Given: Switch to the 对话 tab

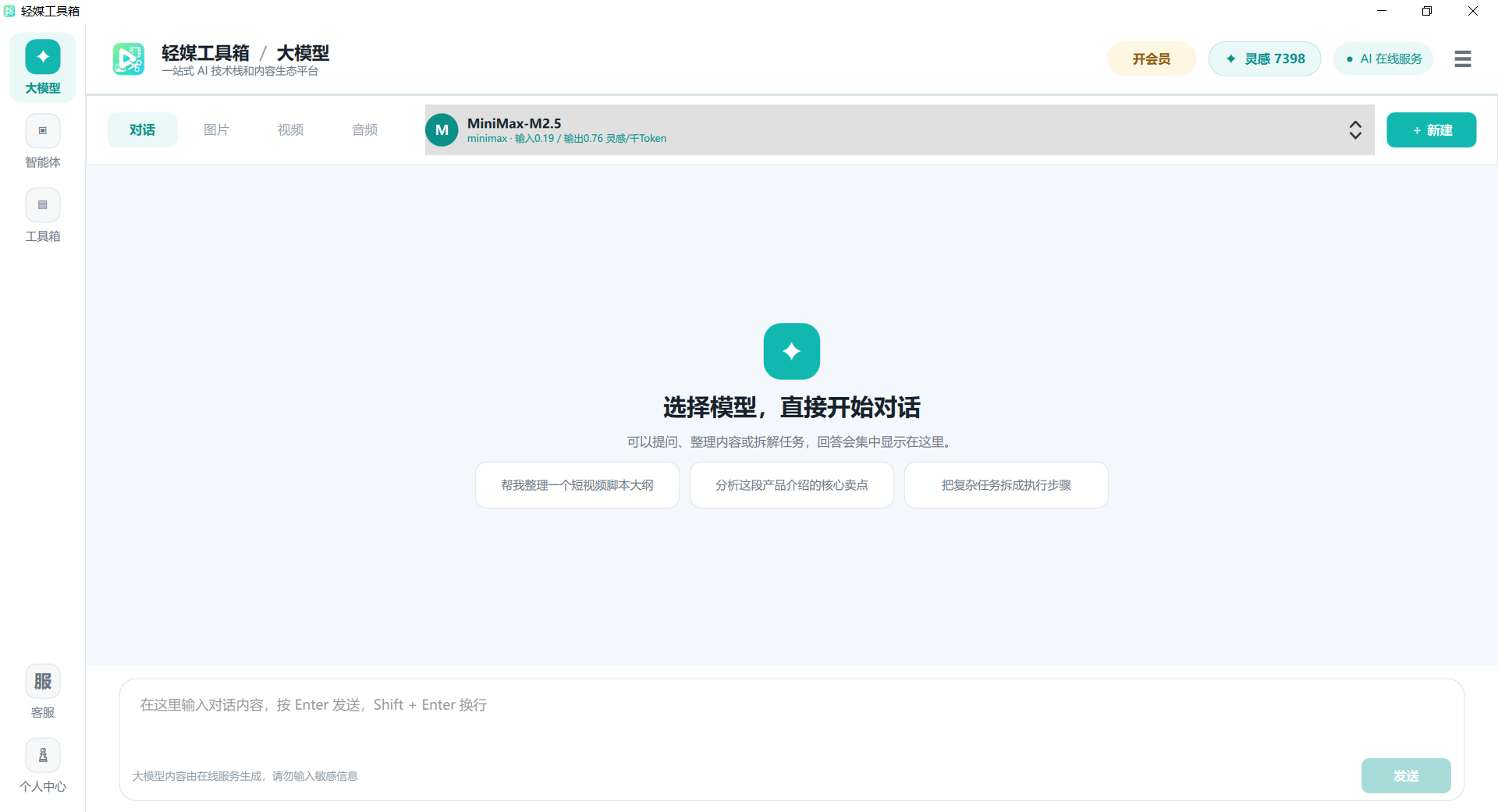Looking at the screenshot, I should (x=143, y=130).
